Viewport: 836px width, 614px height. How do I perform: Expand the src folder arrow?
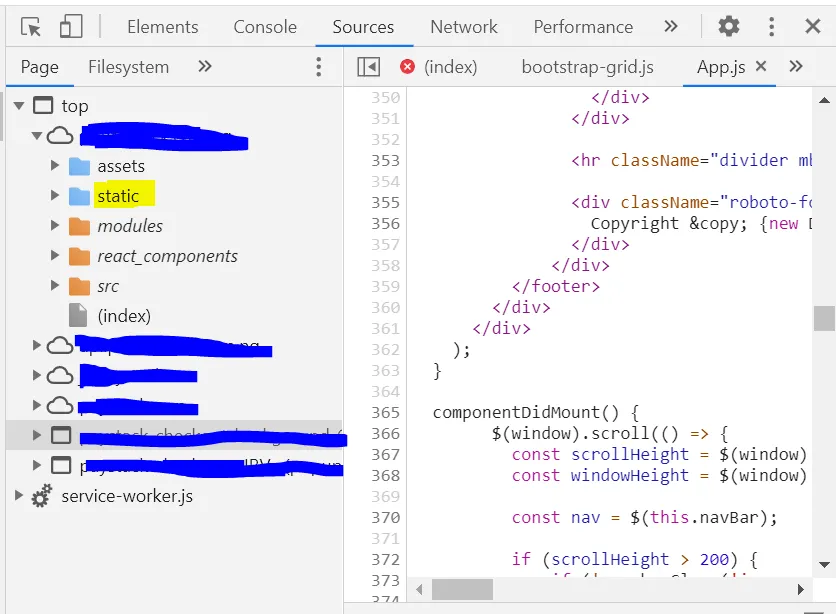click(54, 285)
